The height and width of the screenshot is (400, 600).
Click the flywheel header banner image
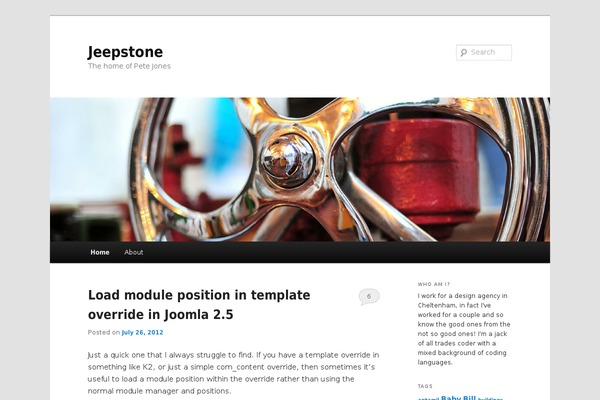300,170
